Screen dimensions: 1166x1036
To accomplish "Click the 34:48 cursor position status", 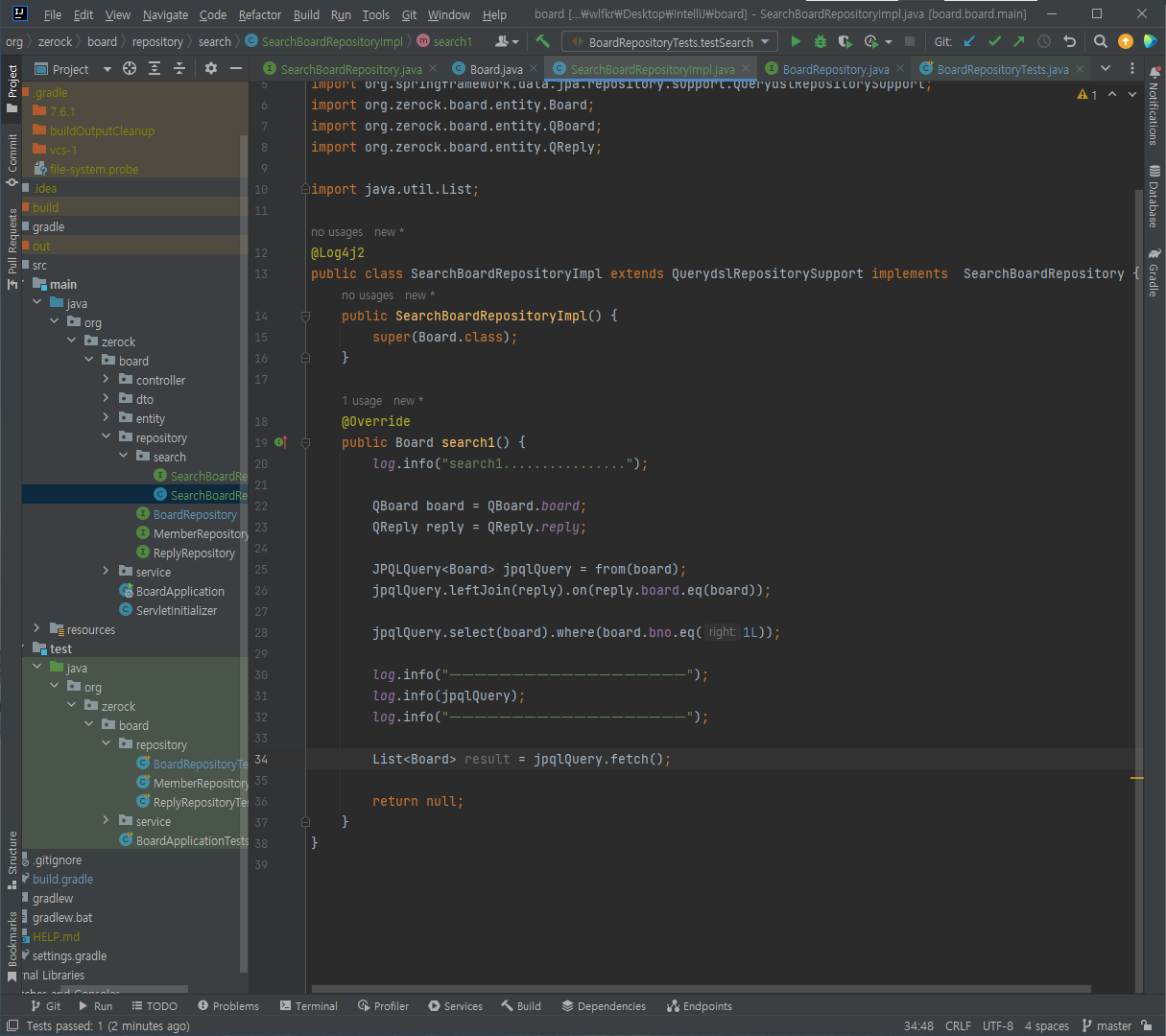I will [x=918, y=1025].
